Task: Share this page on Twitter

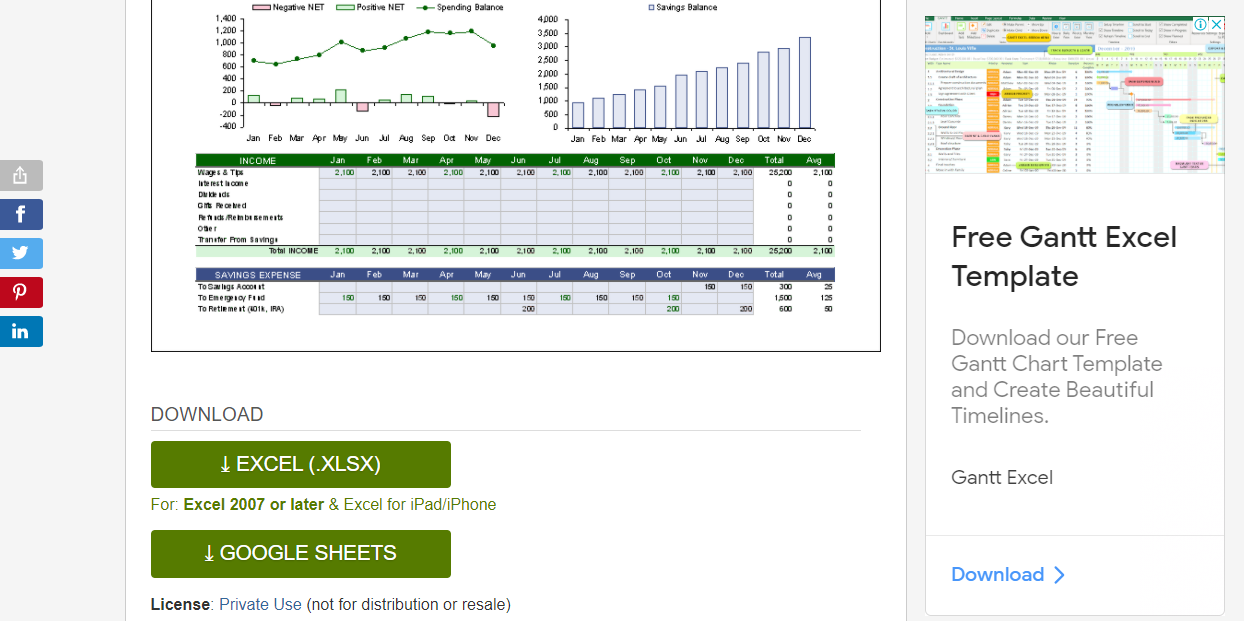Action: [21, 253]
